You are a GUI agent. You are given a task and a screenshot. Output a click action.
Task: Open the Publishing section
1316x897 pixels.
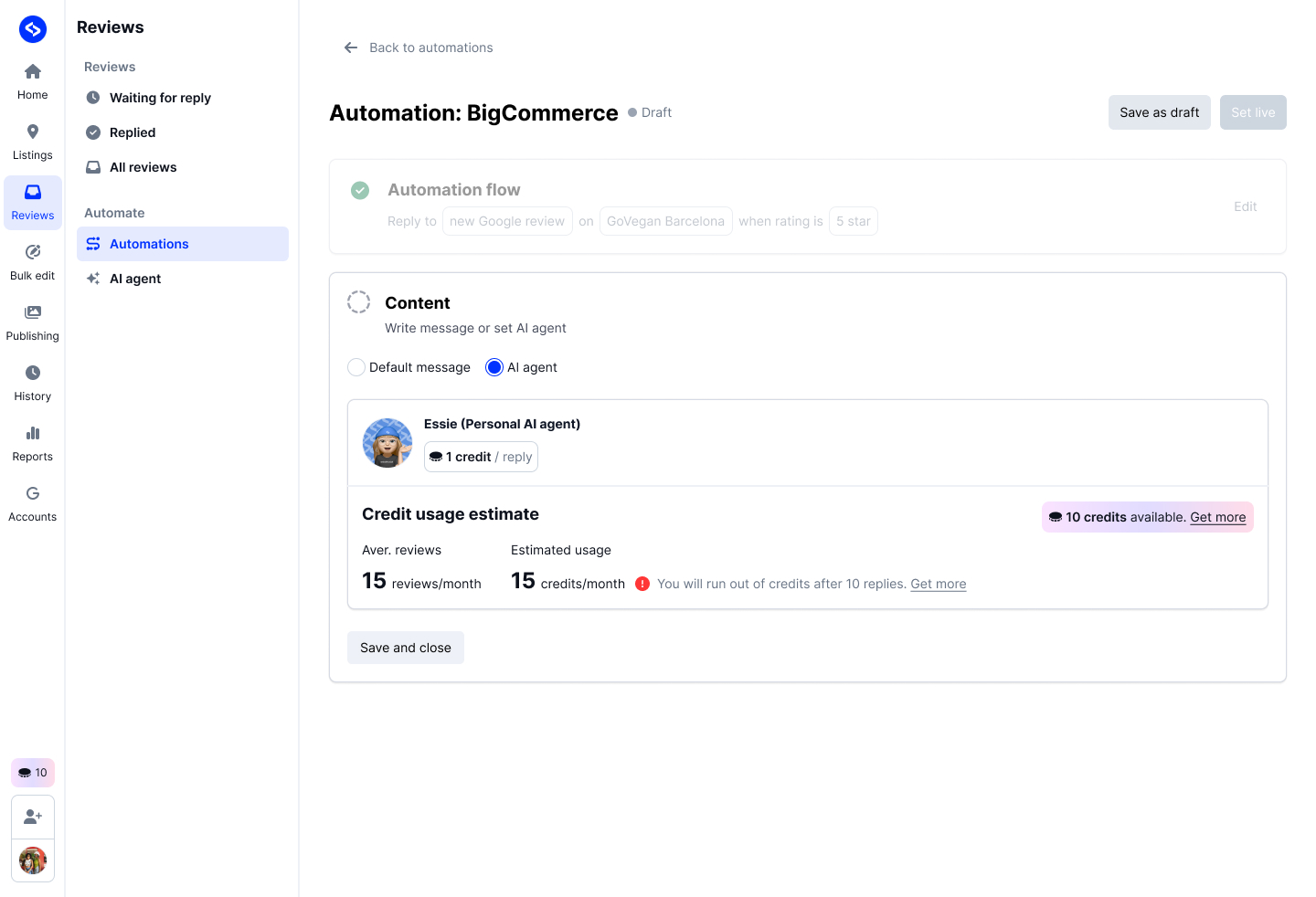point(33,322)
